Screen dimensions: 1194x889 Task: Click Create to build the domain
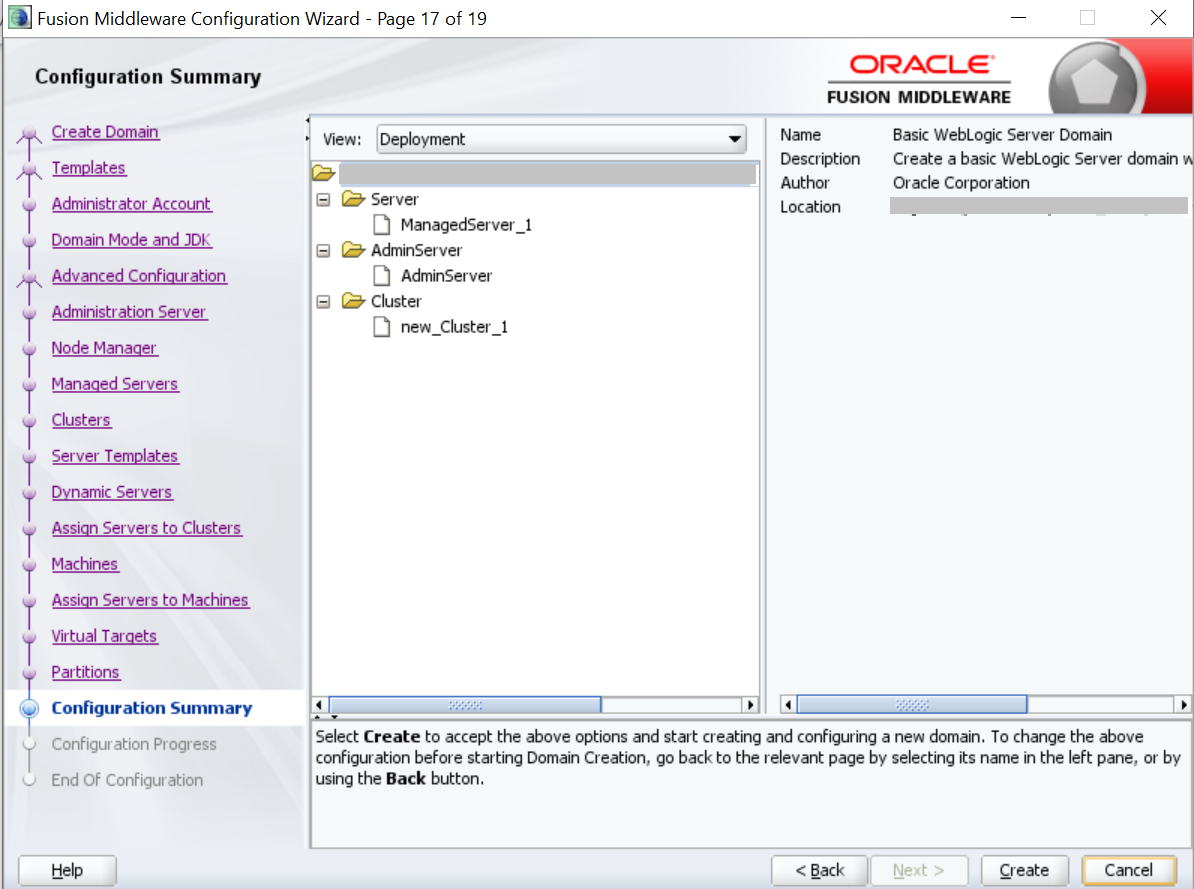click(x=1024, y=870)
